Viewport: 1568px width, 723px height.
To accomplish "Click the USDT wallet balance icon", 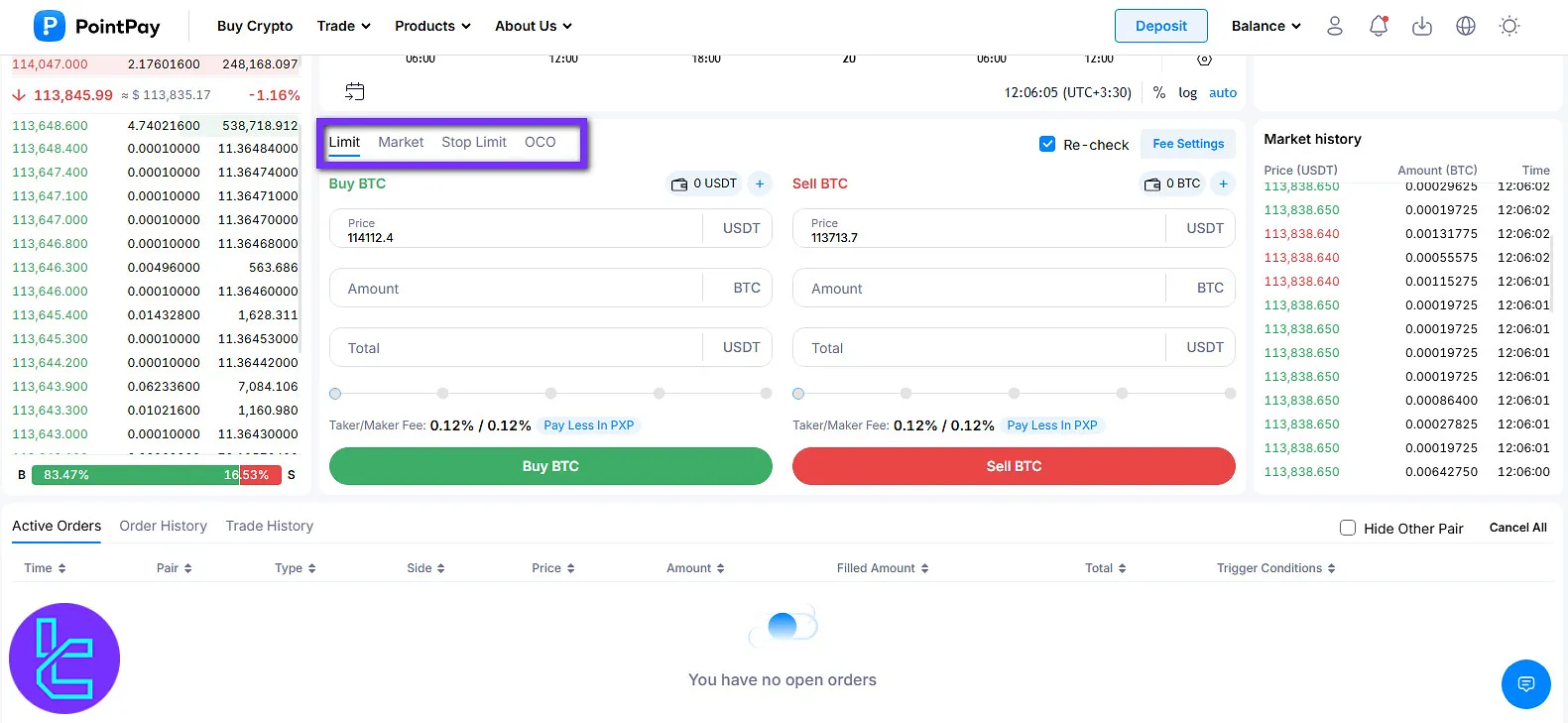I will (679, 183).
